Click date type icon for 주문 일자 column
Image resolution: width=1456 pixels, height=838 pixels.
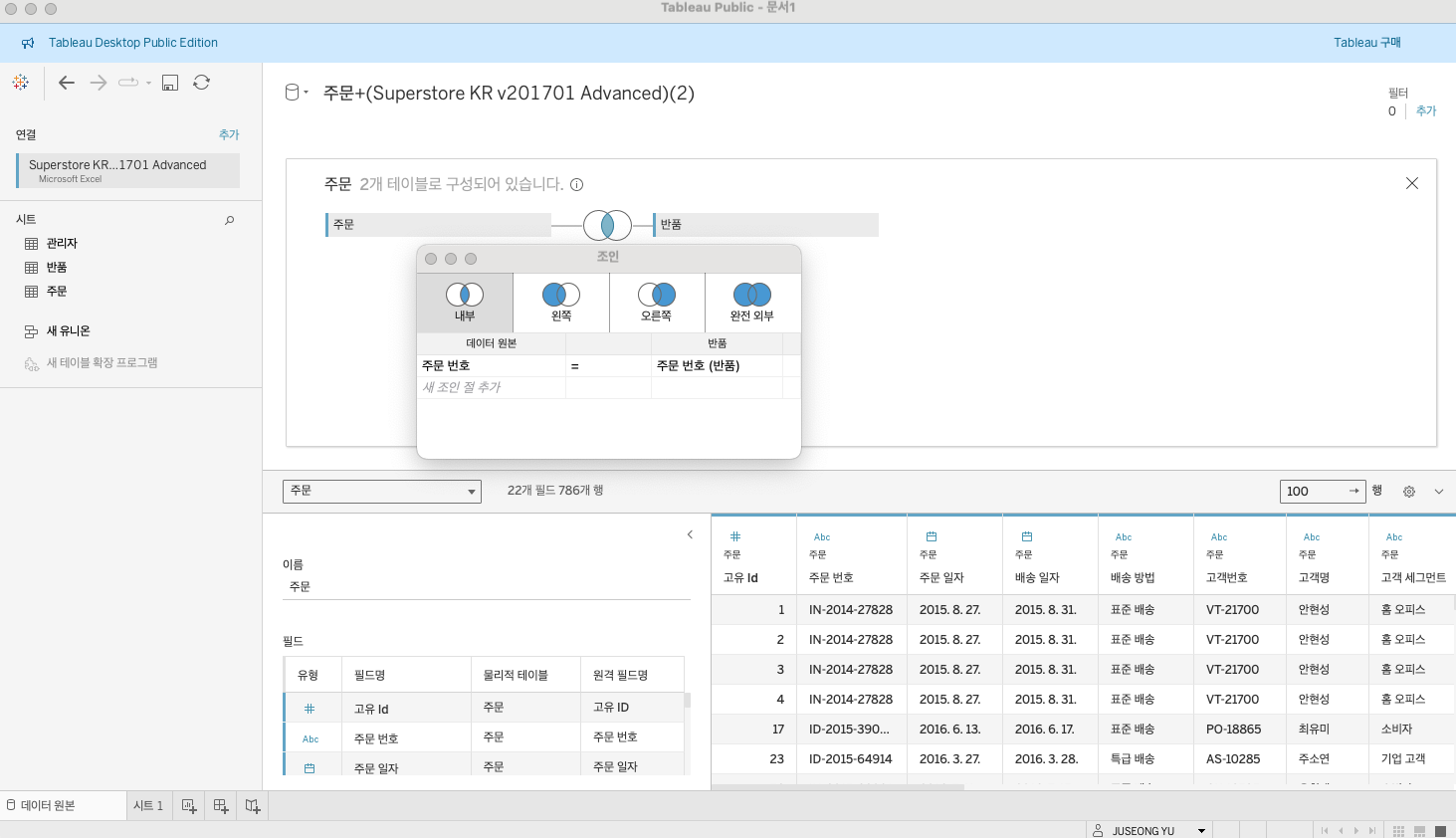tap(932, 536)
